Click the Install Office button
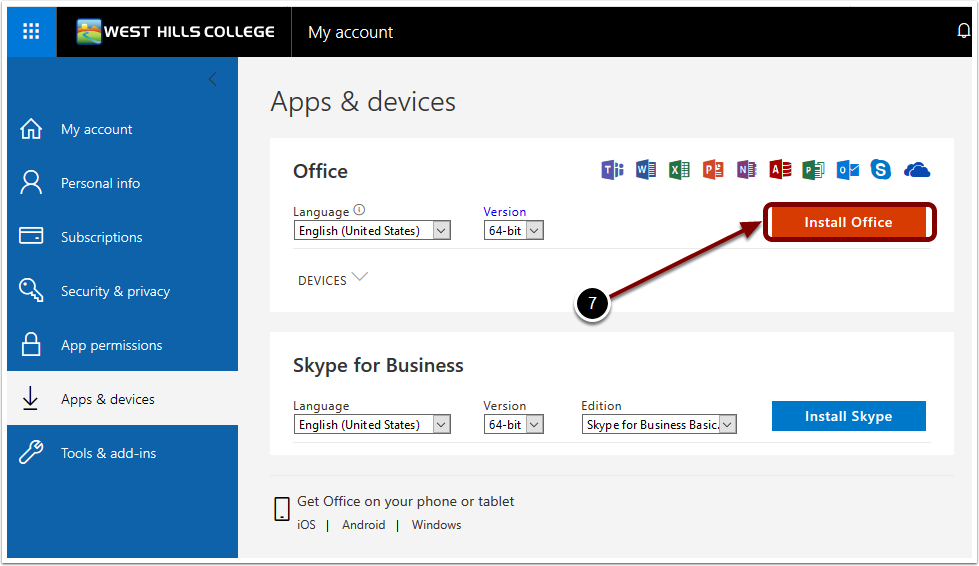Viewport: 979px width, 566px height. pos(849,222)
